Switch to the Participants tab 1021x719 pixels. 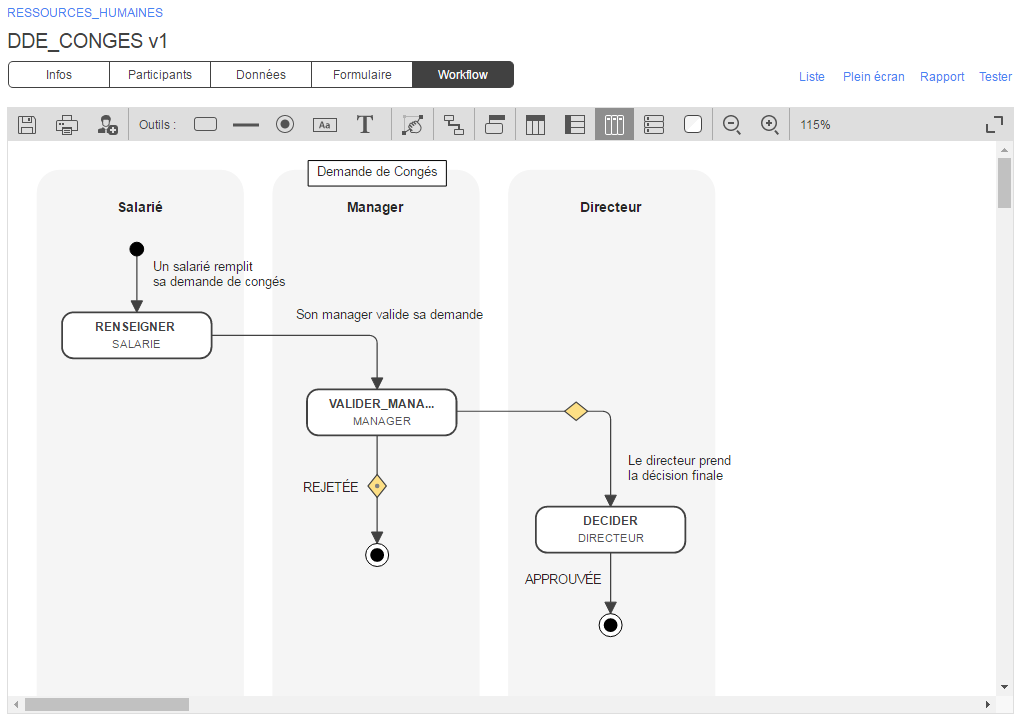[160, 75]
